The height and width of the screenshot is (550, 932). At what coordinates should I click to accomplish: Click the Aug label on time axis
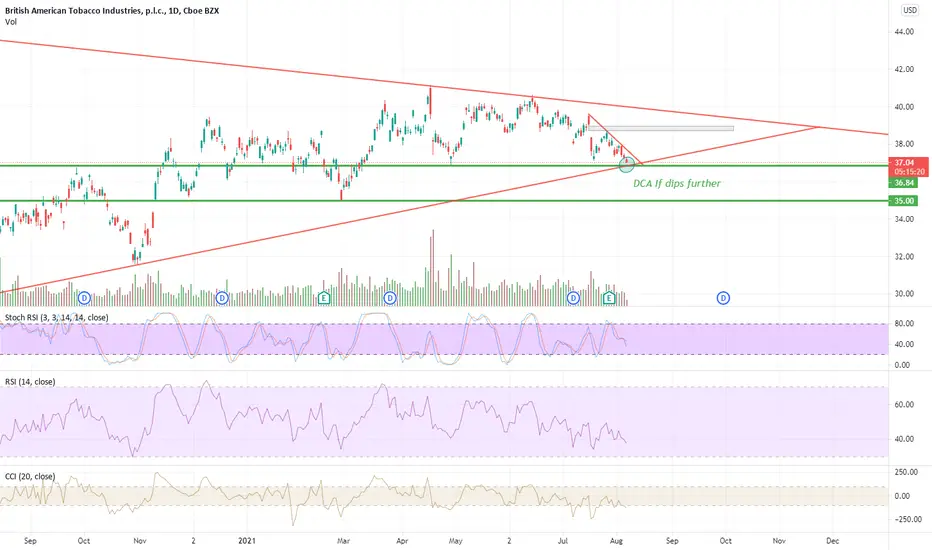[616, 541]
